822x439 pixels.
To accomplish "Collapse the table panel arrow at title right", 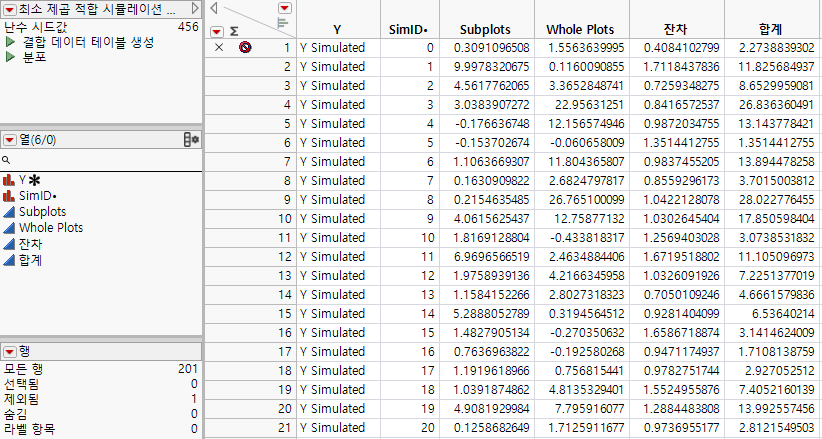I will pyautogui.click(x=194, y=8).
